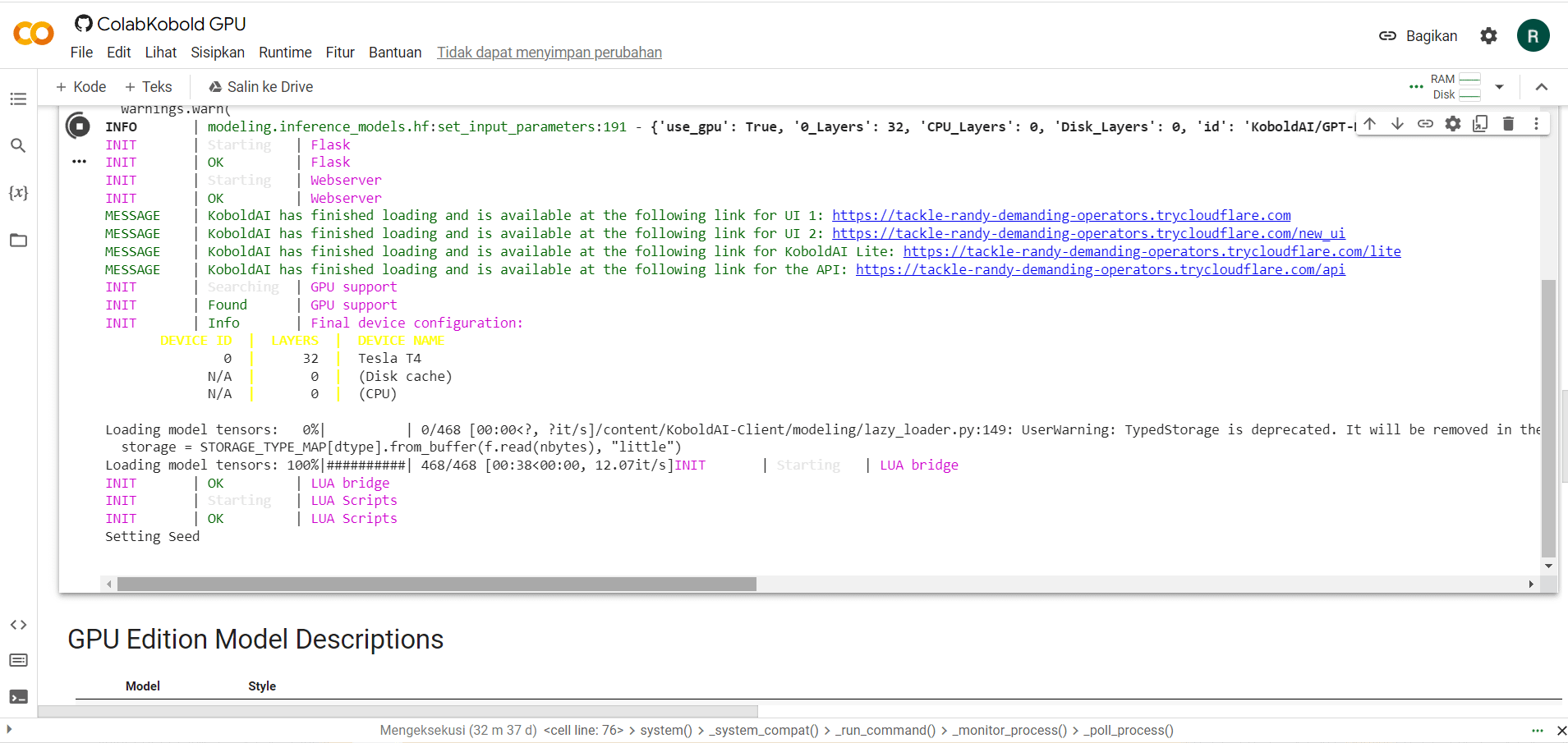This screenshot has height=743, width=1568.
Task: Stop the running cell execution
Action: 78,126
